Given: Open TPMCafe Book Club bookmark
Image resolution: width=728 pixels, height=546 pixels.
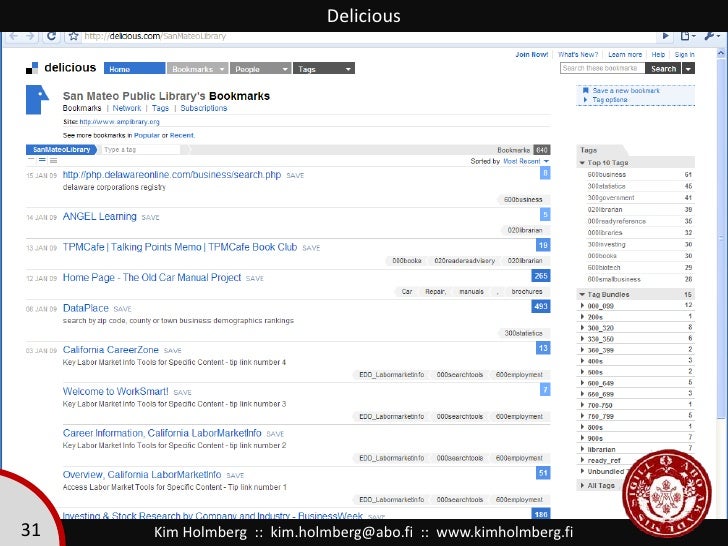Looking at the screenshot, I should click(180, 247).
